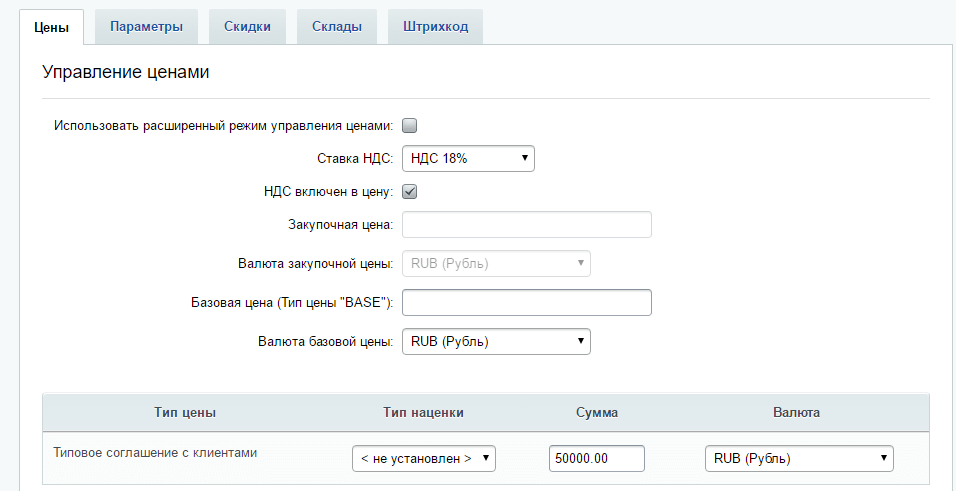The height and width of the screenshot is (491, 956).
Task: Click the Типовое соглашение с клиентами row label
Action: [155, 452]
